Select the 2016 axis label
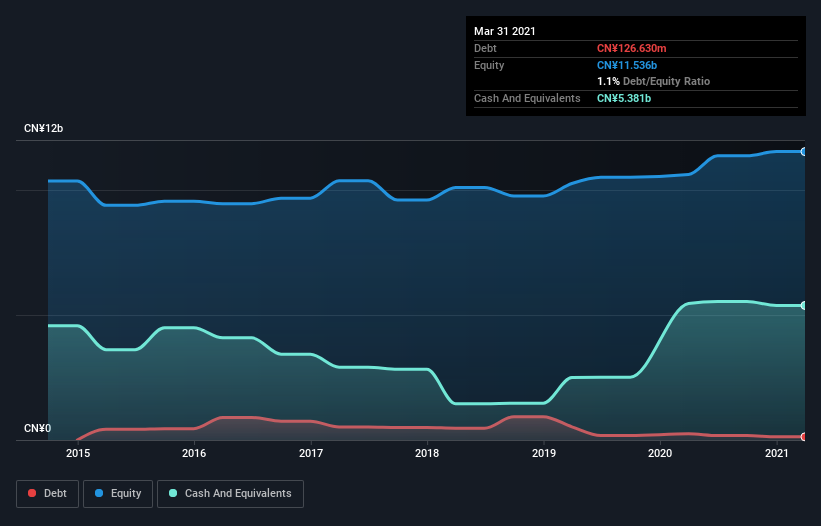Viewport: 821px width, 526px height. point(194,453)
